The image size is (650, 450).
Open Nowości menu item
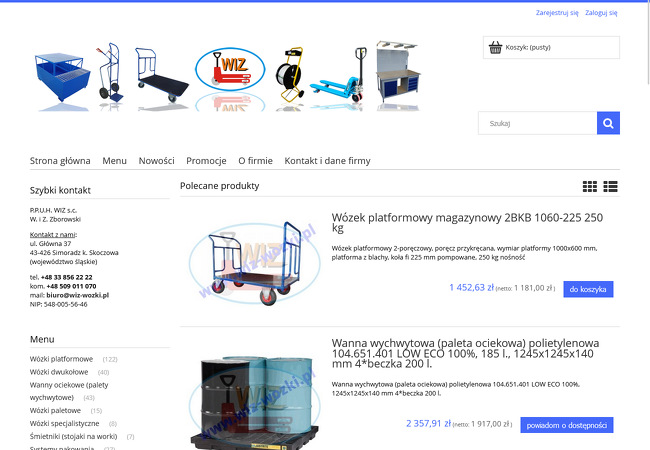(x=156, y=161)
